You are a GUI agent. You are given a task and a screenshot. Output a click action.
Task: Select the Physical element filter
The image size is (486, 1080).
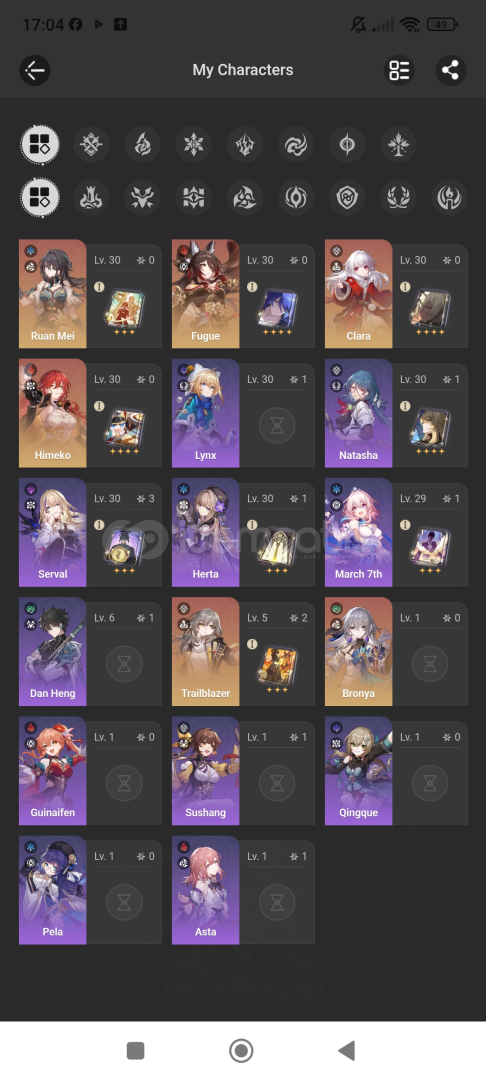click(x=92, y=144)
